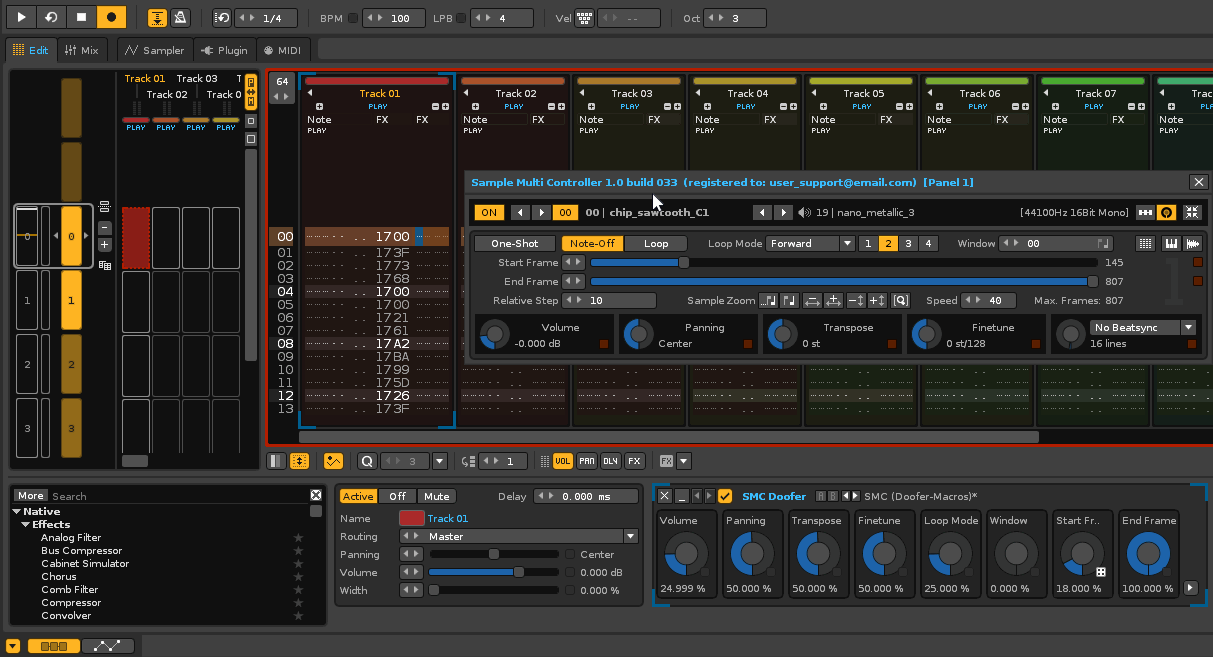1213x657 pixels.
Task: Click the quantize Q icon
Action: 366,461
